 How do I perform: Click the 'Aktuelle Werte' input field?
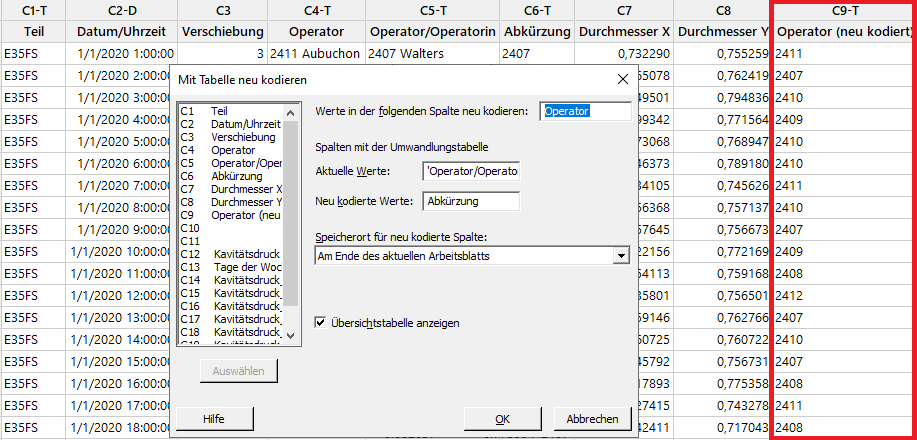coord(471,171)
